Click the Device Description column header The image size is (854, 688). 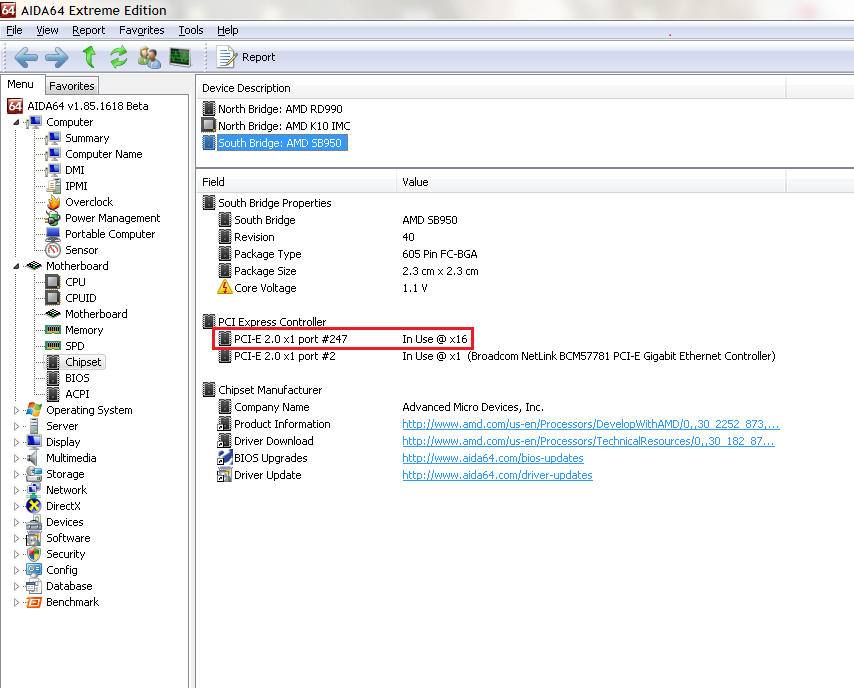coord(491,88)
